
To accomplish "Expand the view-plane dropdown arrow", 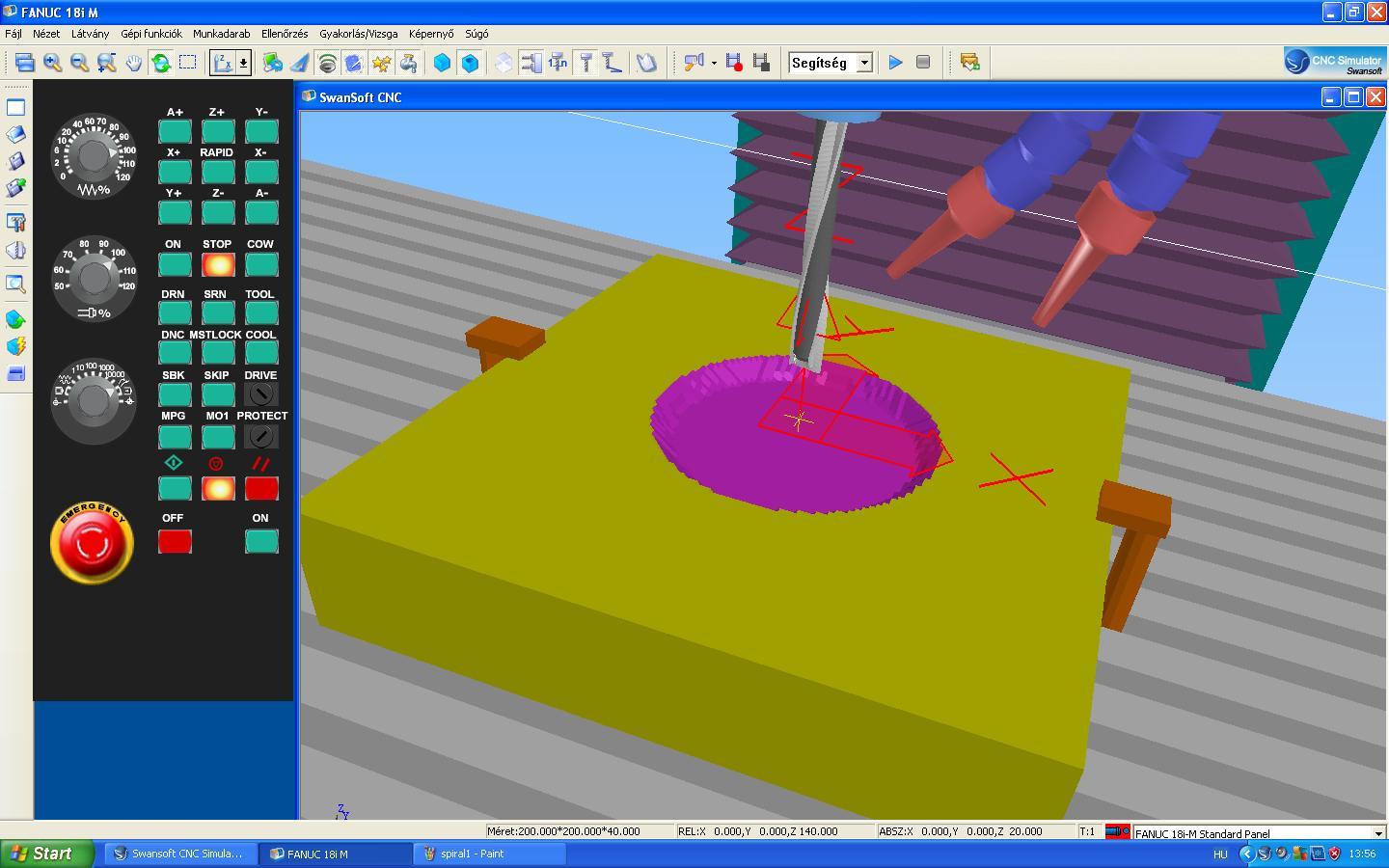I will point(244,63).
